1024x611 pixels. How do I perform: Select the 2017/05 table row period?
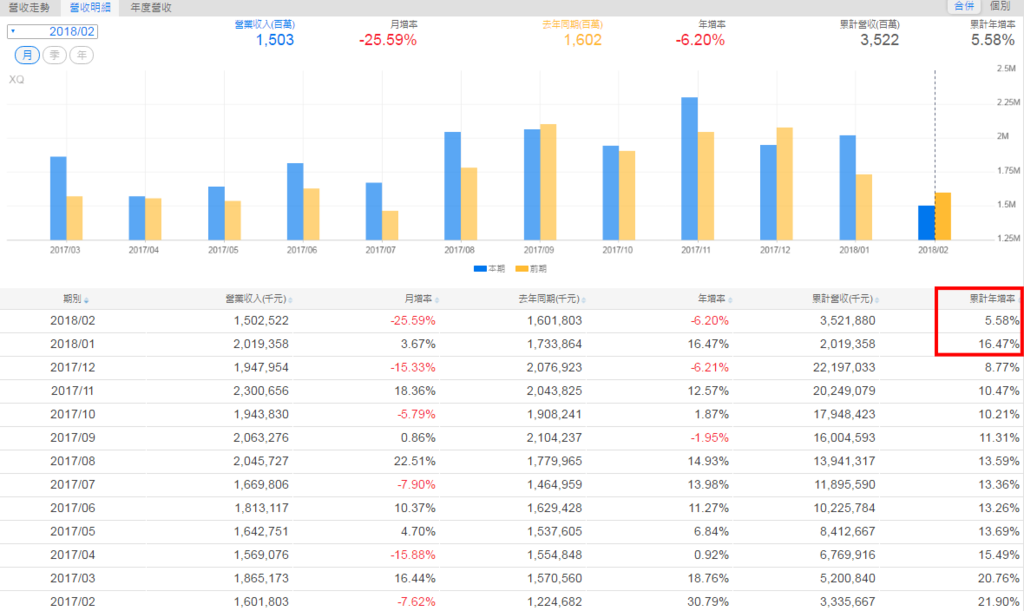pyautogui.click(x=72, y=532)
